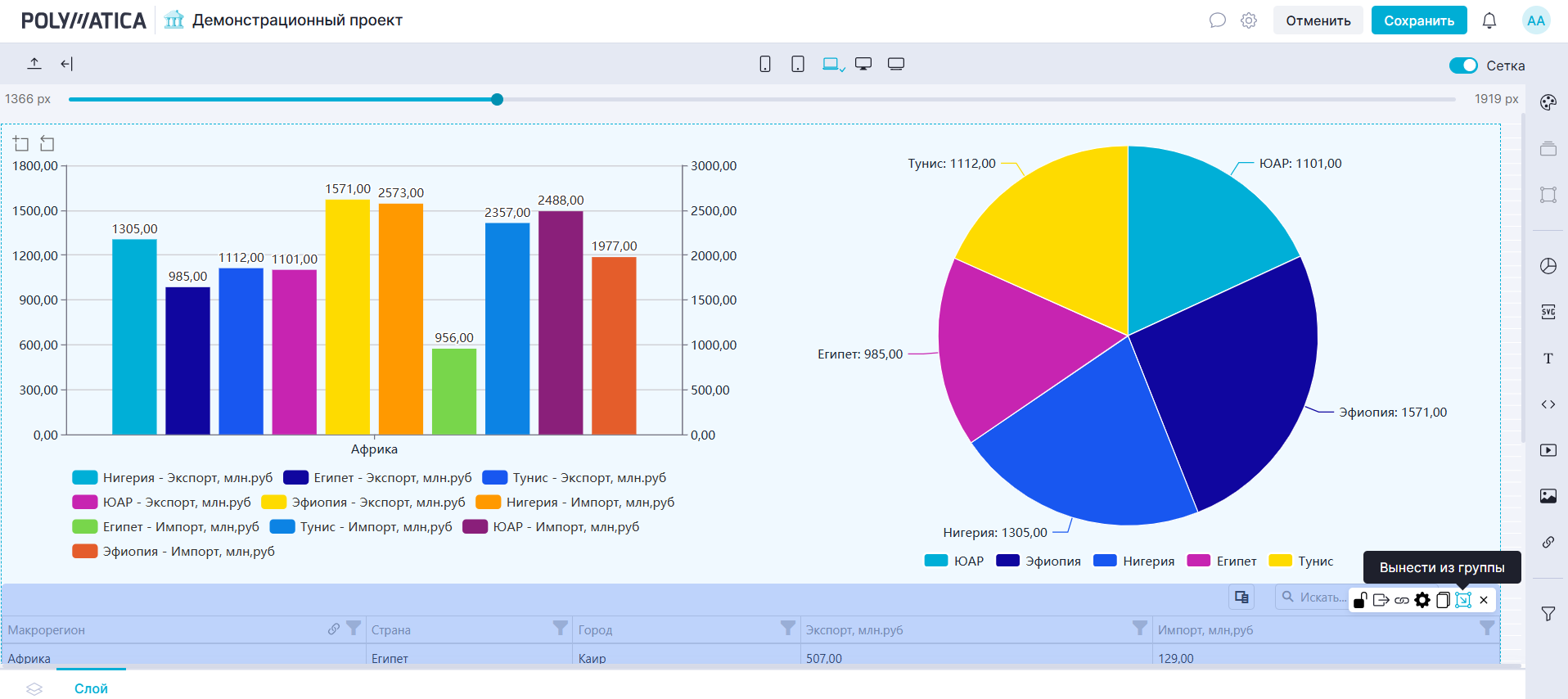Switch to the Слой tab
Viewport: 1568px width, 699px height.
(x=91, y=688)
